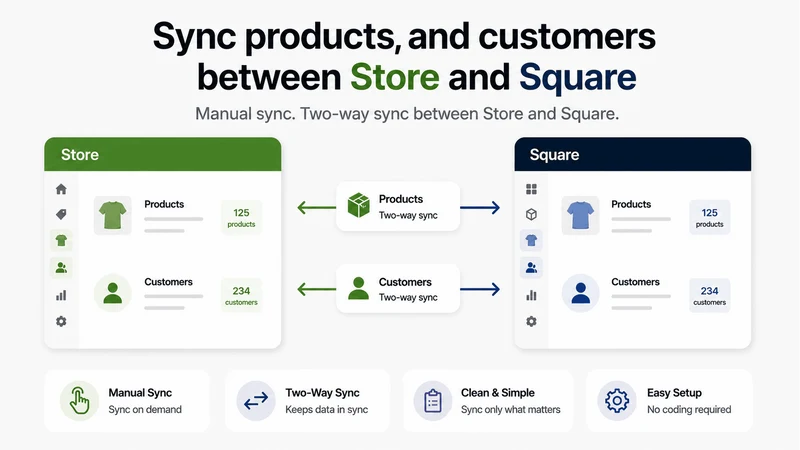Click the Two-Way Sync feature title
This screenshot has width=800, height=450.
(x=322, y=393)
